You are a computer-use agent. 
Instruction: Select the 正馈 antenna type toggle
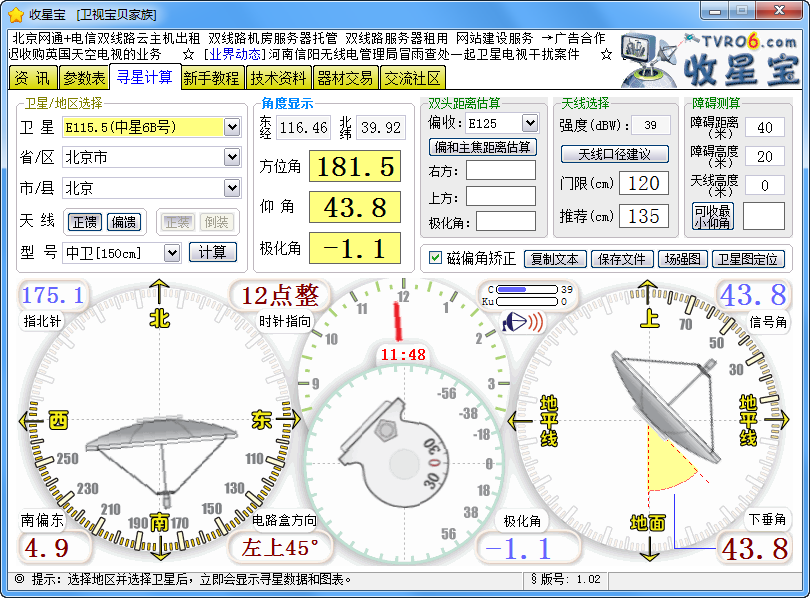pos(85,223)
